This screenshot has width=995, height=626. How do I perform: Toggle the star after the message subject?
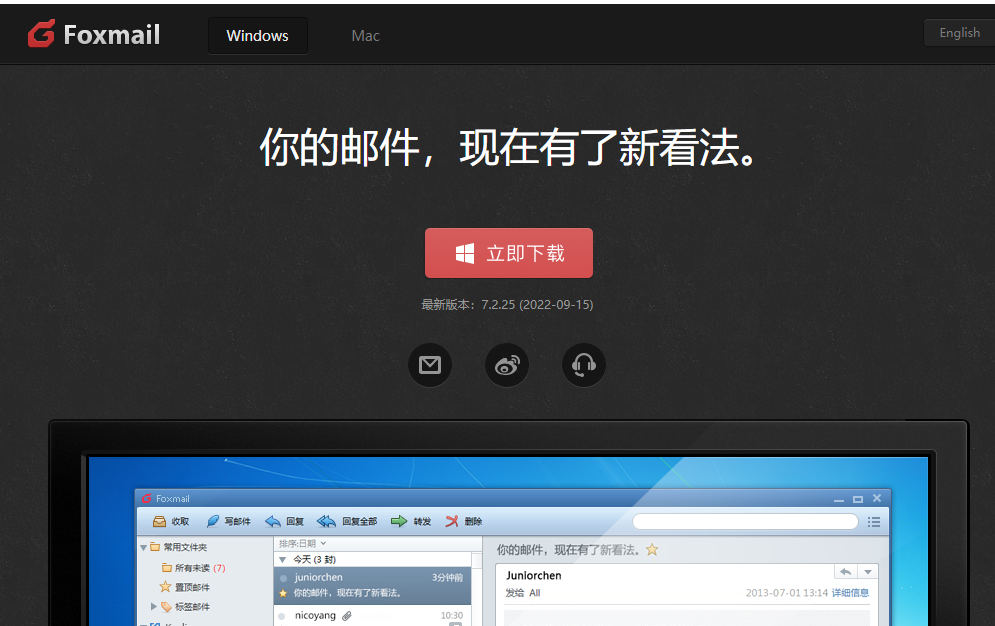[652, 550]
